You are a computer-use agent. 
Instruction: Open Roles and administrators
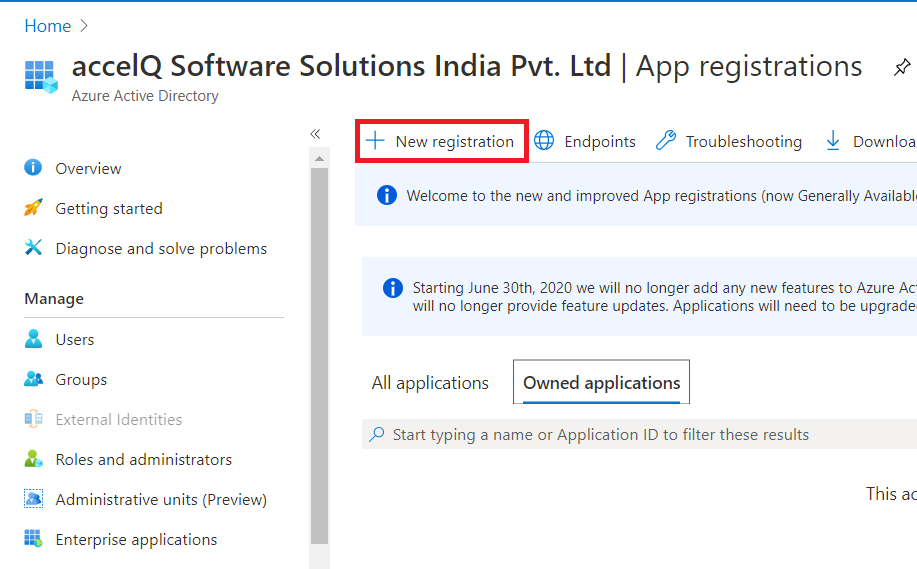tap(143, 460)
